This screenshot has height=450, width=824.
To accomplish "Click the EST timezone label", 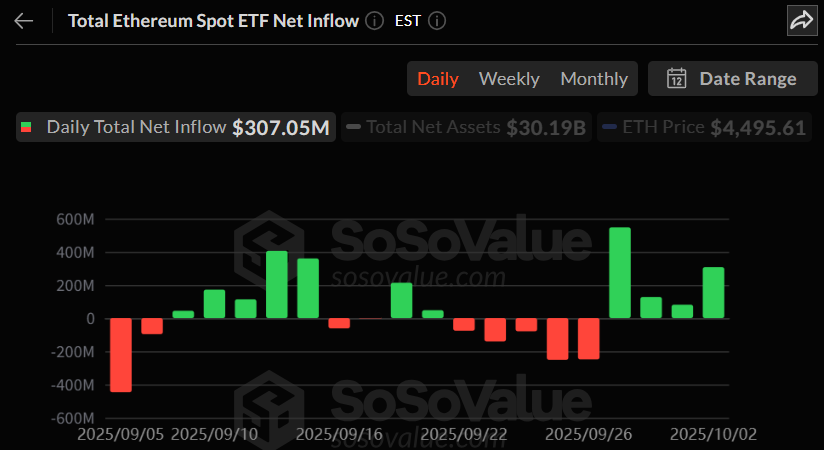I will [407, 21].
